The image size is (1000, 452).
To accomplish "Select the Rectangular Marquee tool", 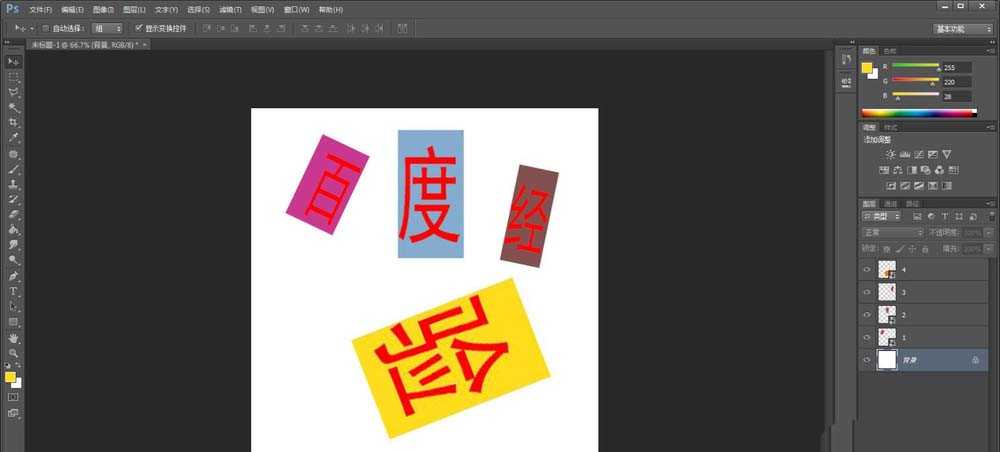I will coord(14,77).
